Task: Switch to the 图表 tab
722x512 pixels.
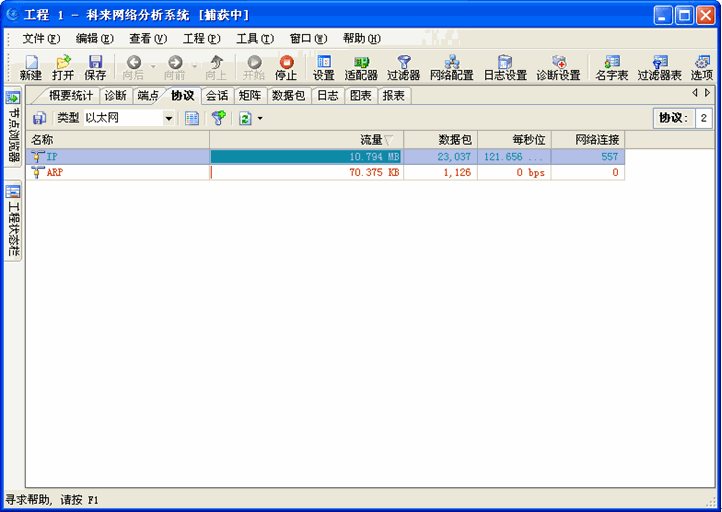Action: (361, 96)
